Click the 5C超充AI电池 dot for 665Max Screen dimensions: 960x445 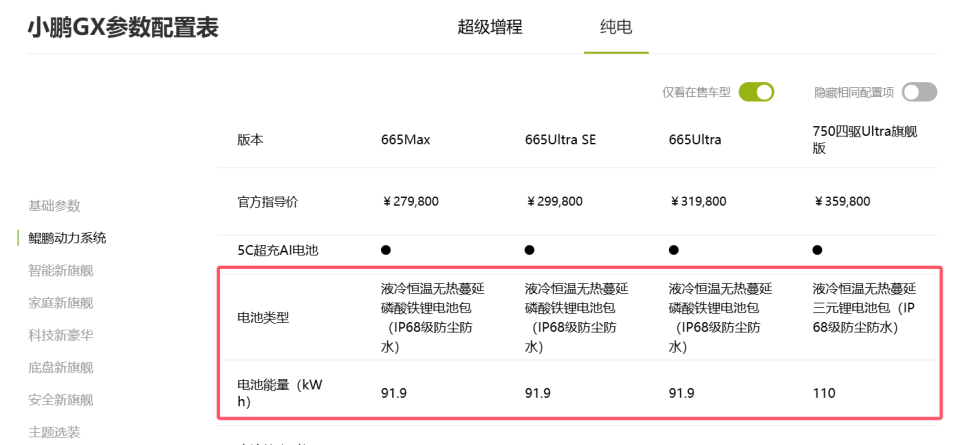pos(386,250)
